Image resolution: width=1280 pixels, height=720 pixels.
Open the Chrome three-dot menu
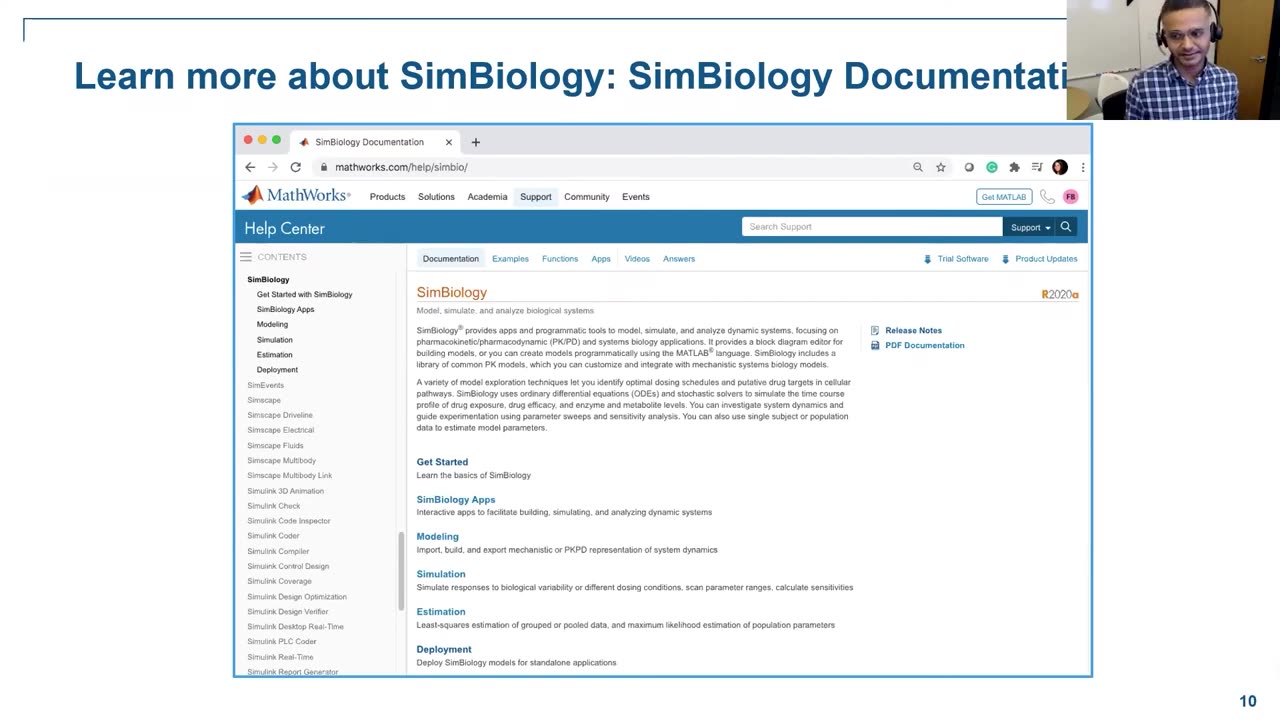click(x=1082, y=167)
